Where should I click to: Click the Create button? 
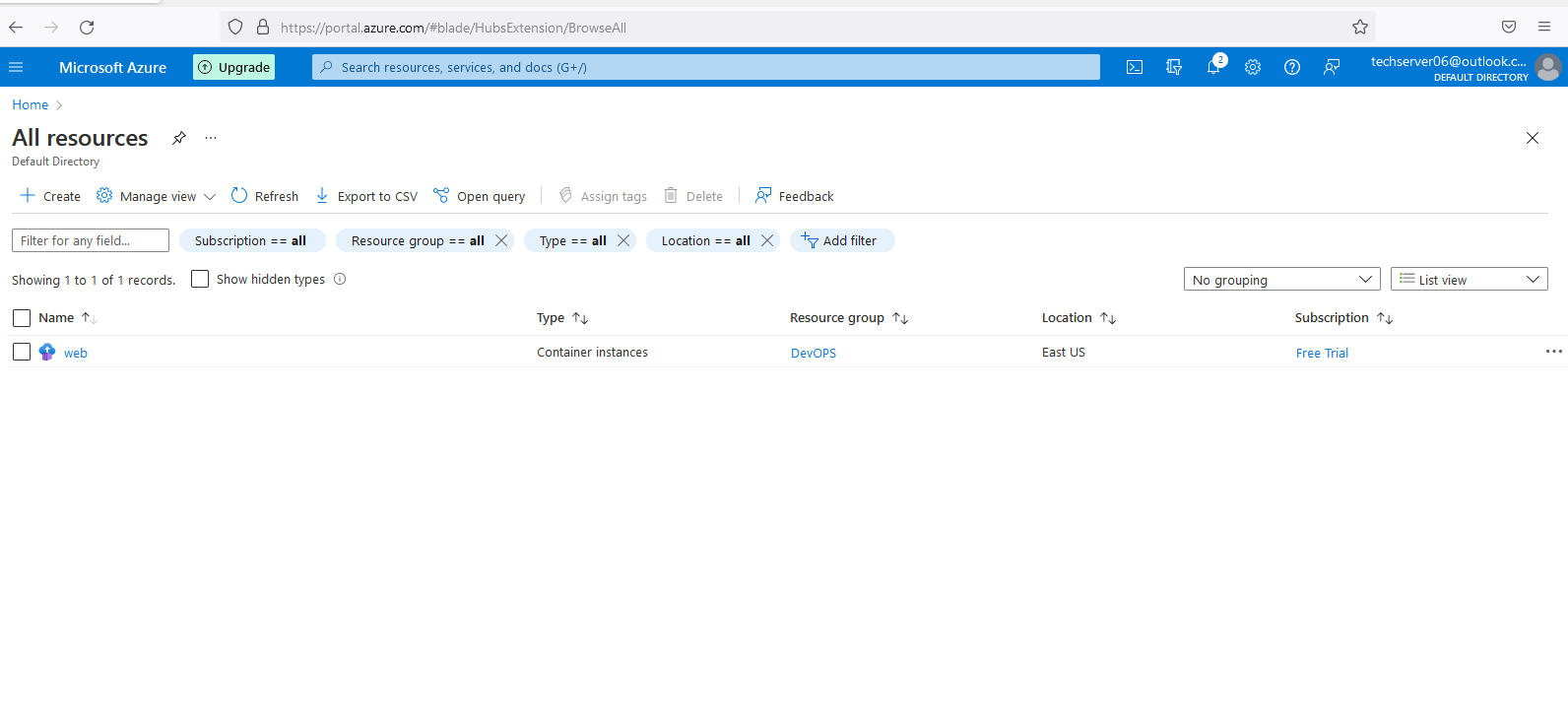[50, 196]
